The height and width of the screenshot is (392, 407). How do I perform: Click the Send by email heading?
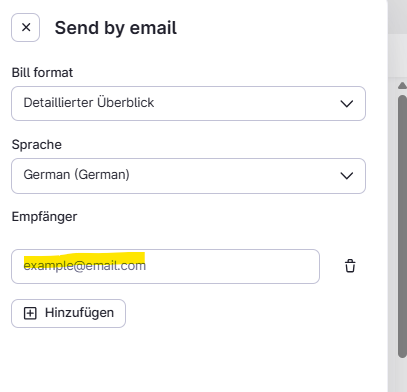pyautogui.click(x=116, y=28)
